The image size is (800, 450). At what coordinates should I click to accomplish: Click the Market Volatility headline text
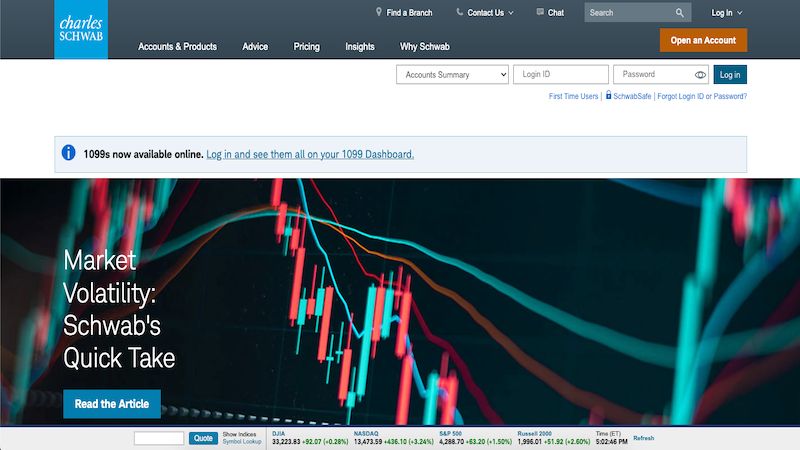pyautogui.click(x=119, y=309)
